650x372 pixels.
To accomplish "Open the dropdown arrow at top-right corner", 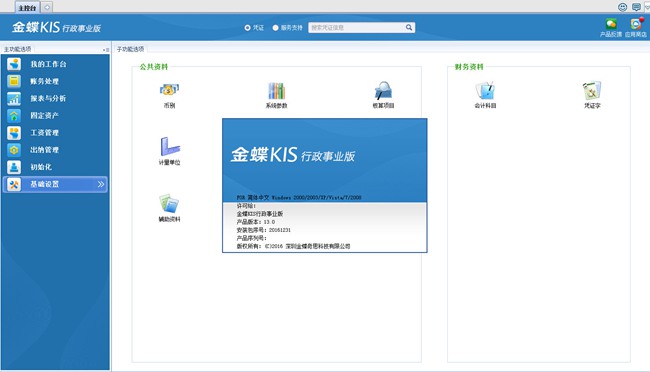I will pyautogui.click(x=648, y=7).
